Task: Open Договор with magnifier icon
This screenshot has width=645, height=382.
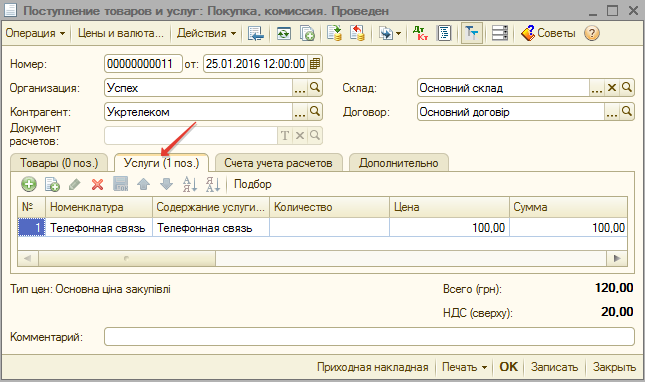Action: click(627, 111)
